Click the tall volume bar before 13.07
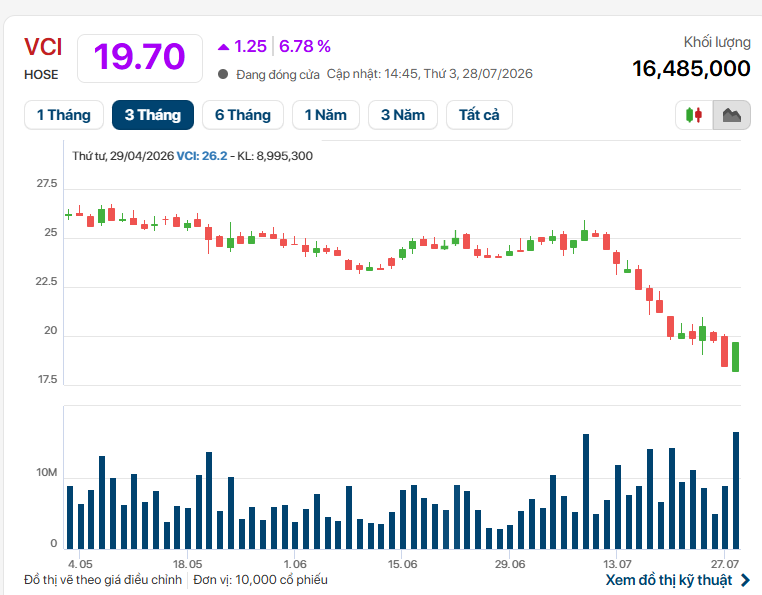The height and width of the screenshot is (595, 762). tap(586, 491)
